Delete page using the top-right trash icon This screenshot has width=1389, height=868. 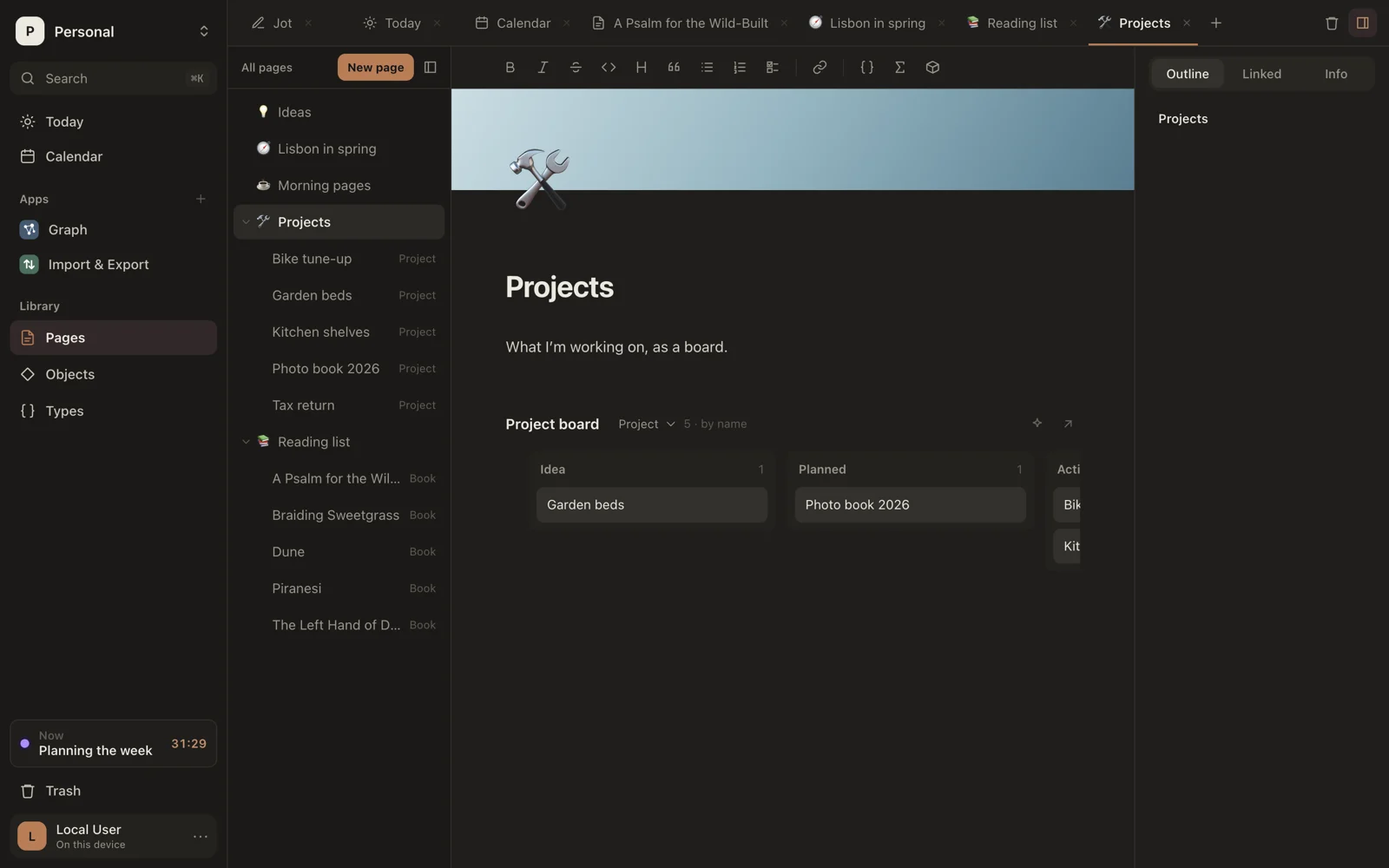[1332, 23]
